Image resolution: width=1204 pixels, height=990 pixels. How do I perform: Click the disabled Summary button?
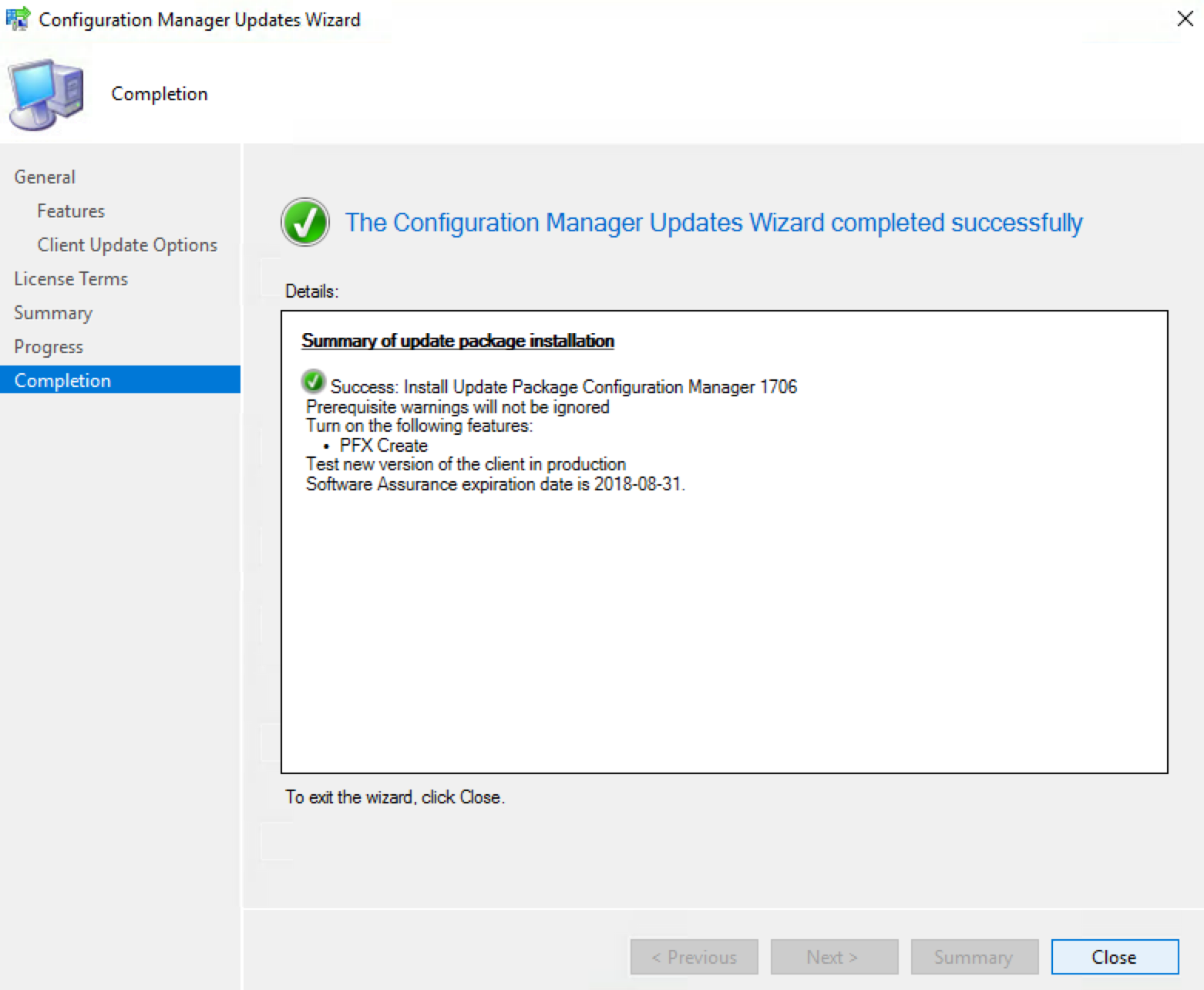point(974,957)
